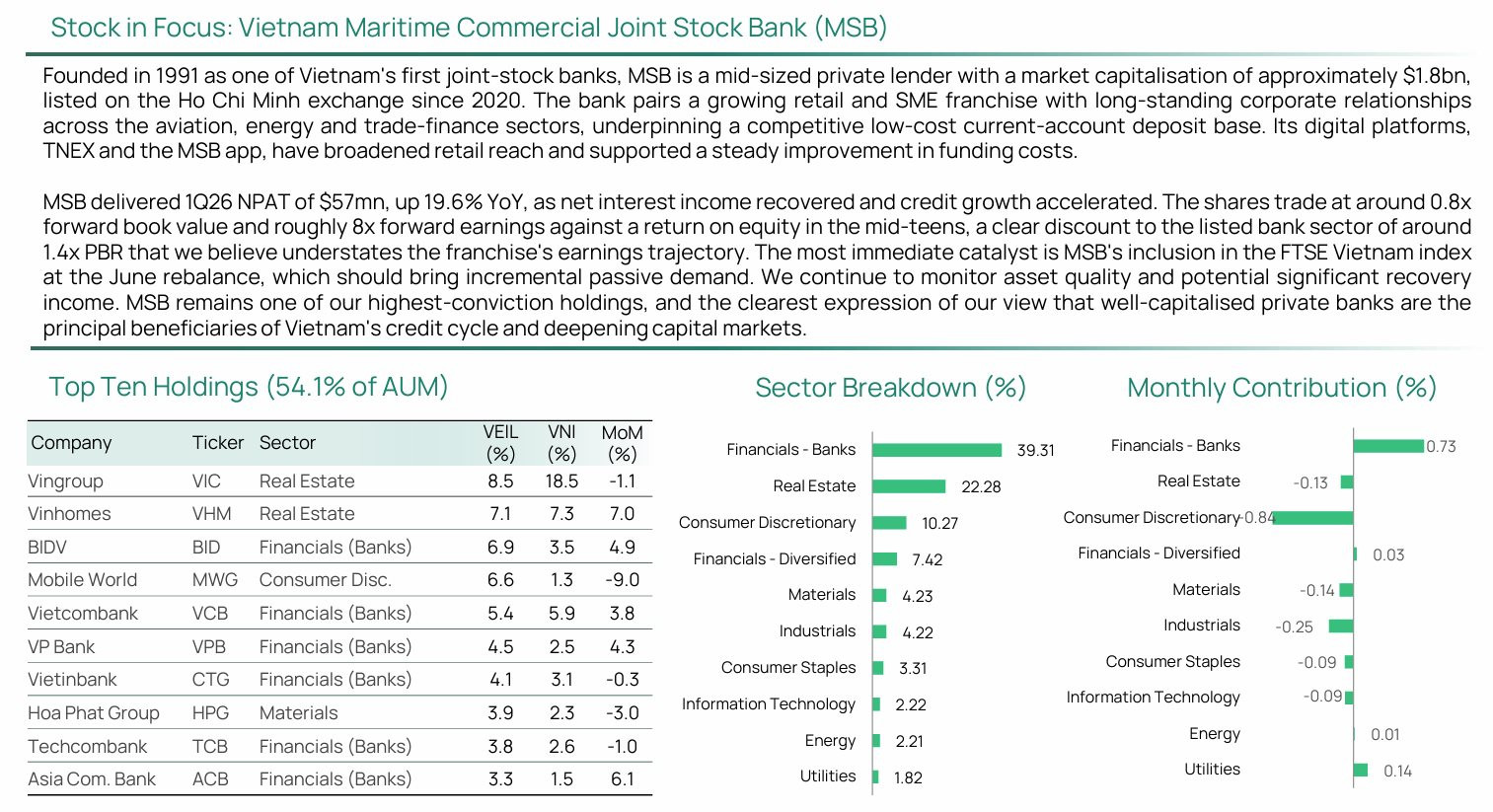
Task: Click the Top Ten Holdings heading
Action: tap(249, 387)
